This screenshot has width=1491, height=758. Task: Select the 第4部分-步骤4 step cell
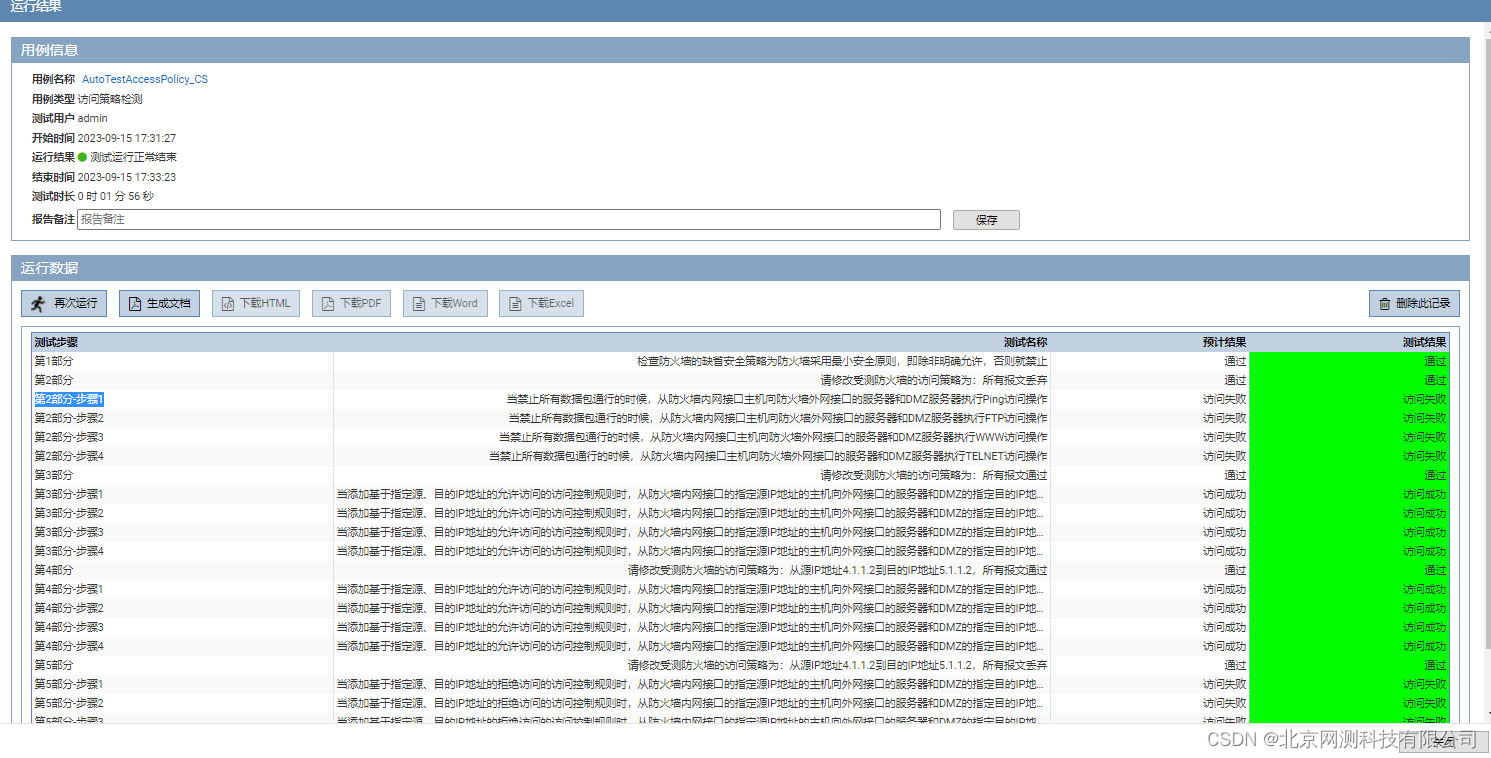182,646
